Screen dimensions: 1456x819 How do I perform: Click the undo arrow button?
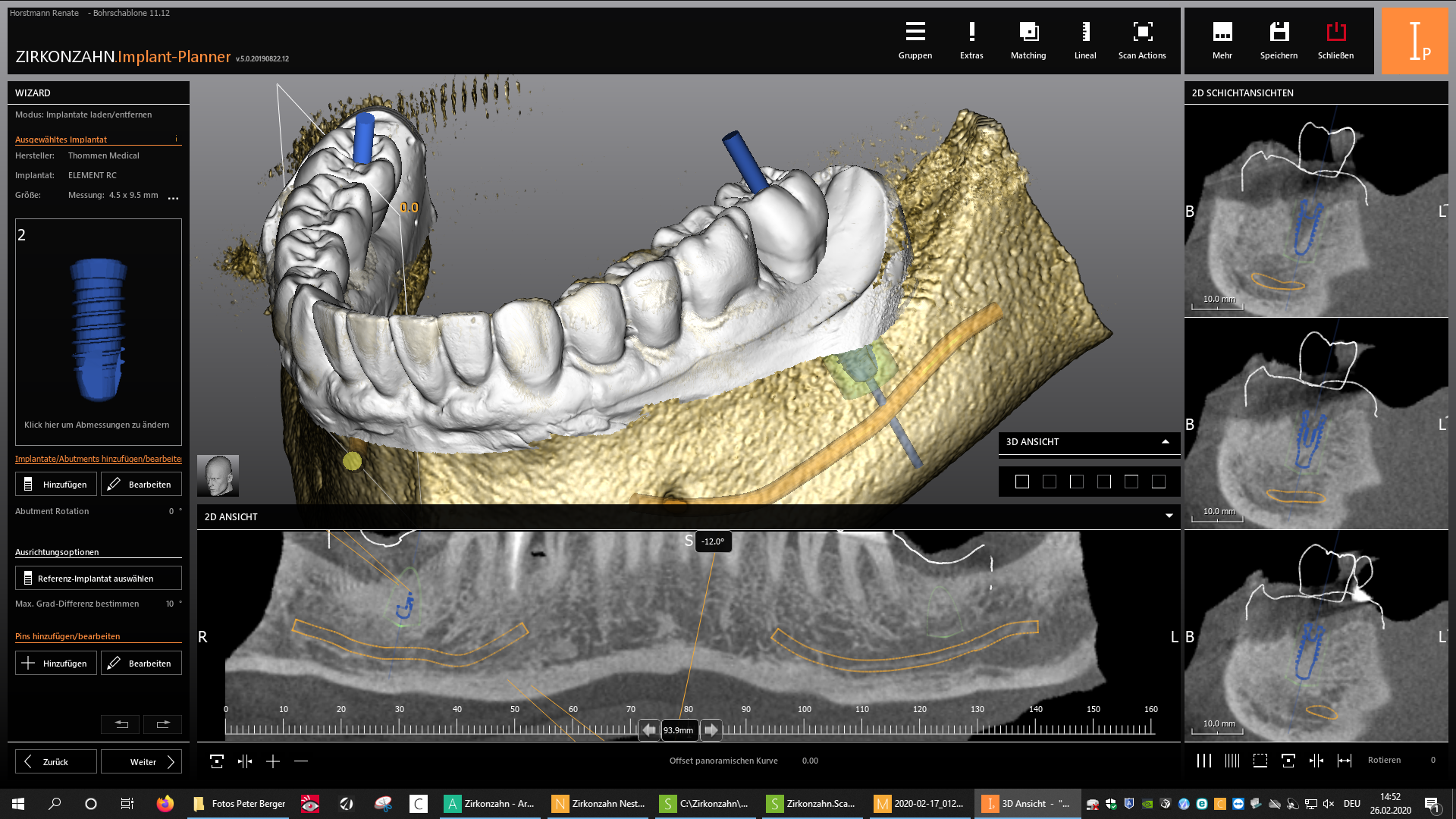tap(121, 724)
